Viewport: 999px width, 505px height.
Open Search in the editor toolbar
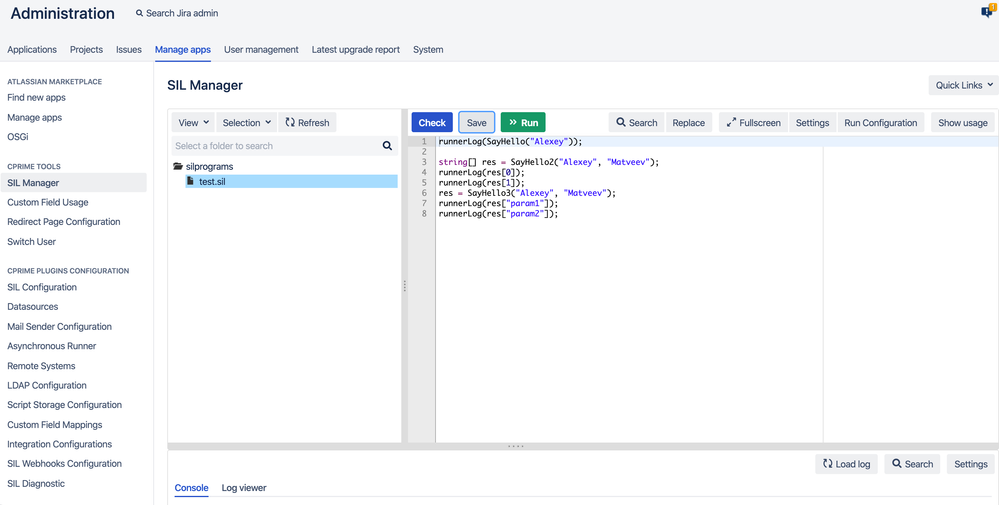tap(636, 122)
